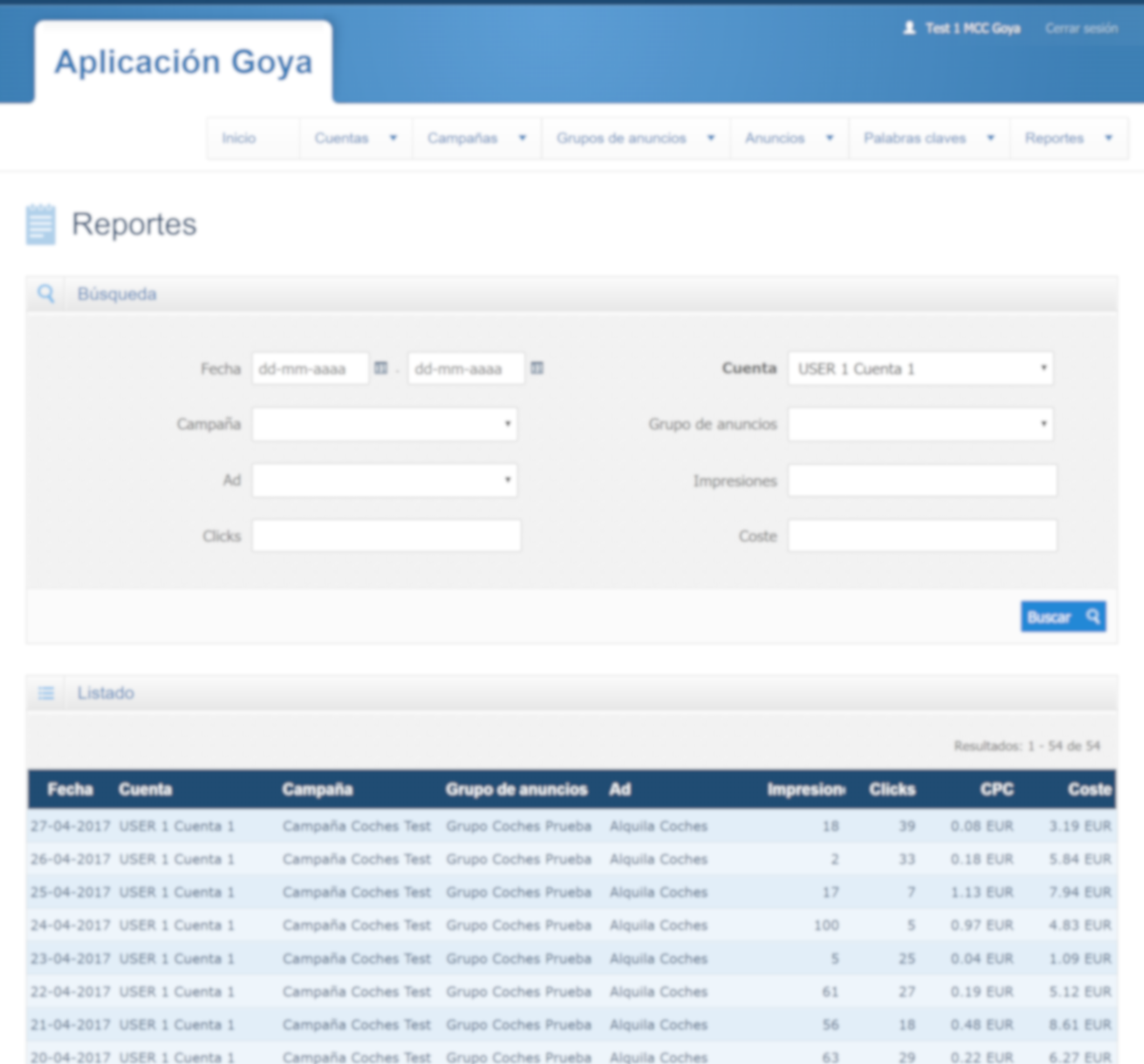The image size is (1144, 1064).
Task: Click into the Impresiones input field
Action: [x=922, y=480]
